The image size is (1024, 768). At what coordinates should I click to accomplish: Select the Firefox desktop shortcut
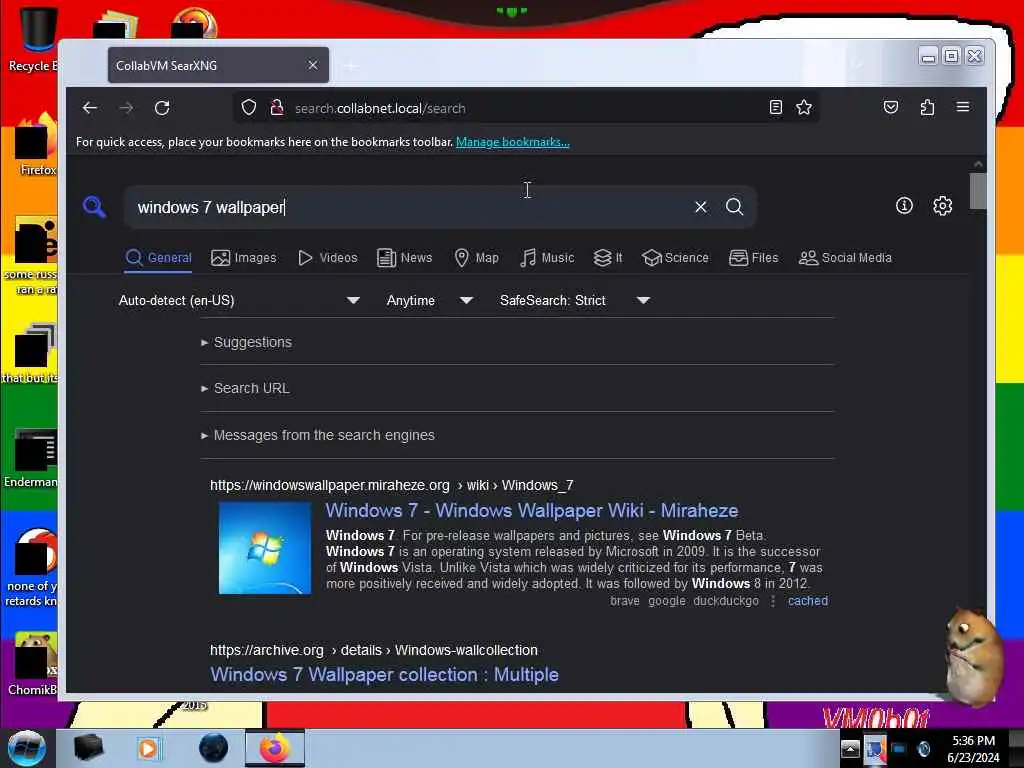(x=36, y=145)
